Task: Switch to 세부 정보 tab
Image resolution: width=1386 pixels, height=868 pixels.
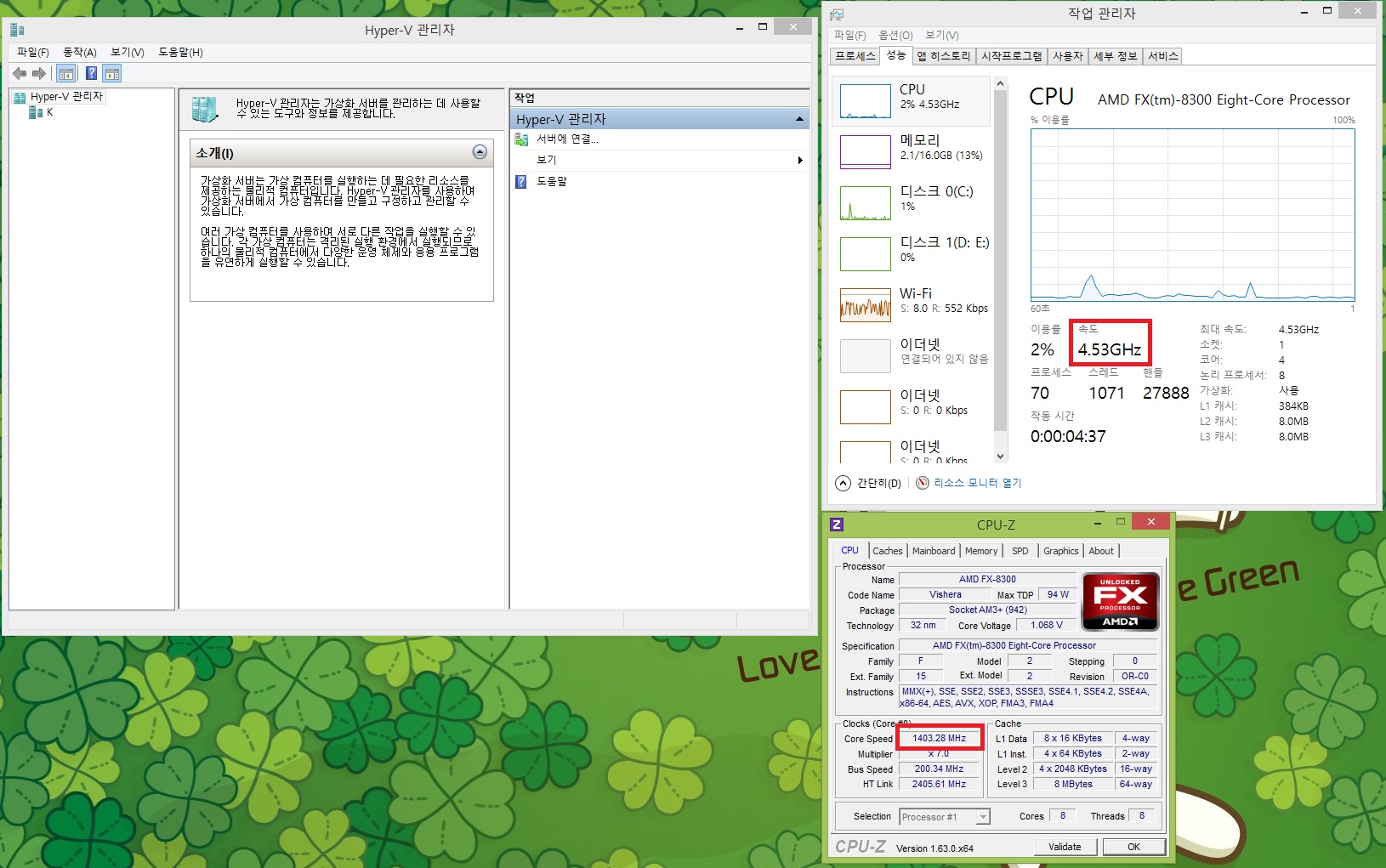Action: point(1116,56)
